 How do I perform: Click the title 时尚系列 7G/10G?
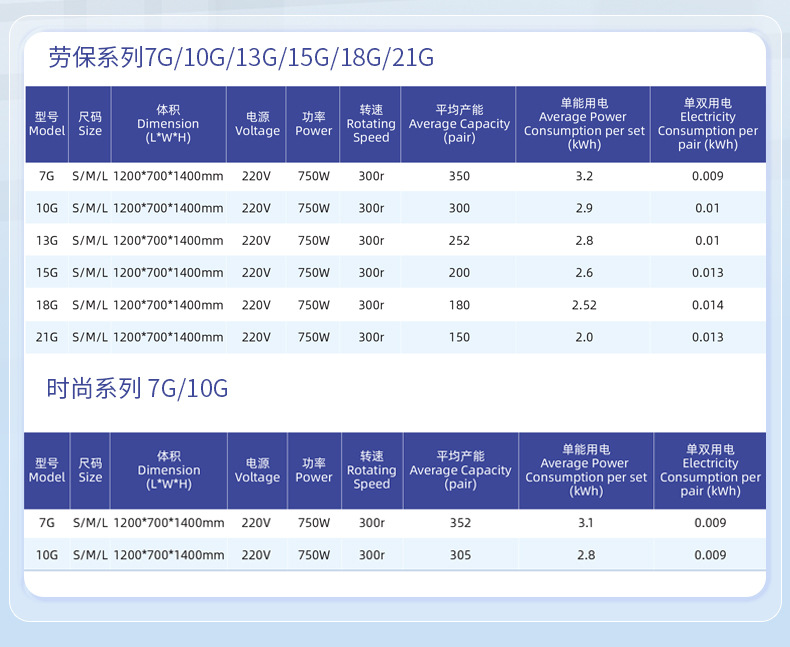[x=137, y=389]
